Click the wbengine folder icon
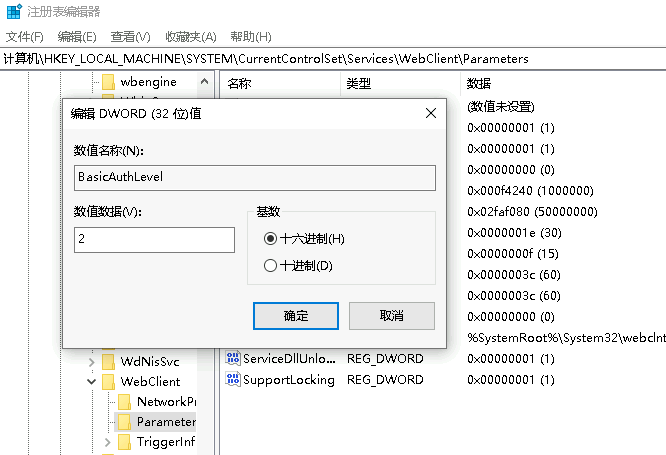This screenshot has height=455, width=666. coord(109,82)
